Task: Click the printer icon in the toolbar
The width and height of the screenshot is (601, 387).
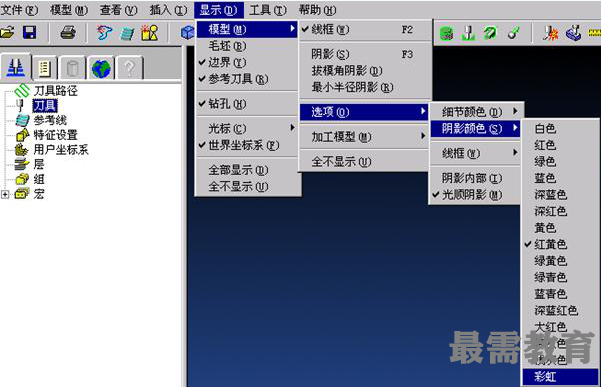Action: click(69, 33)
